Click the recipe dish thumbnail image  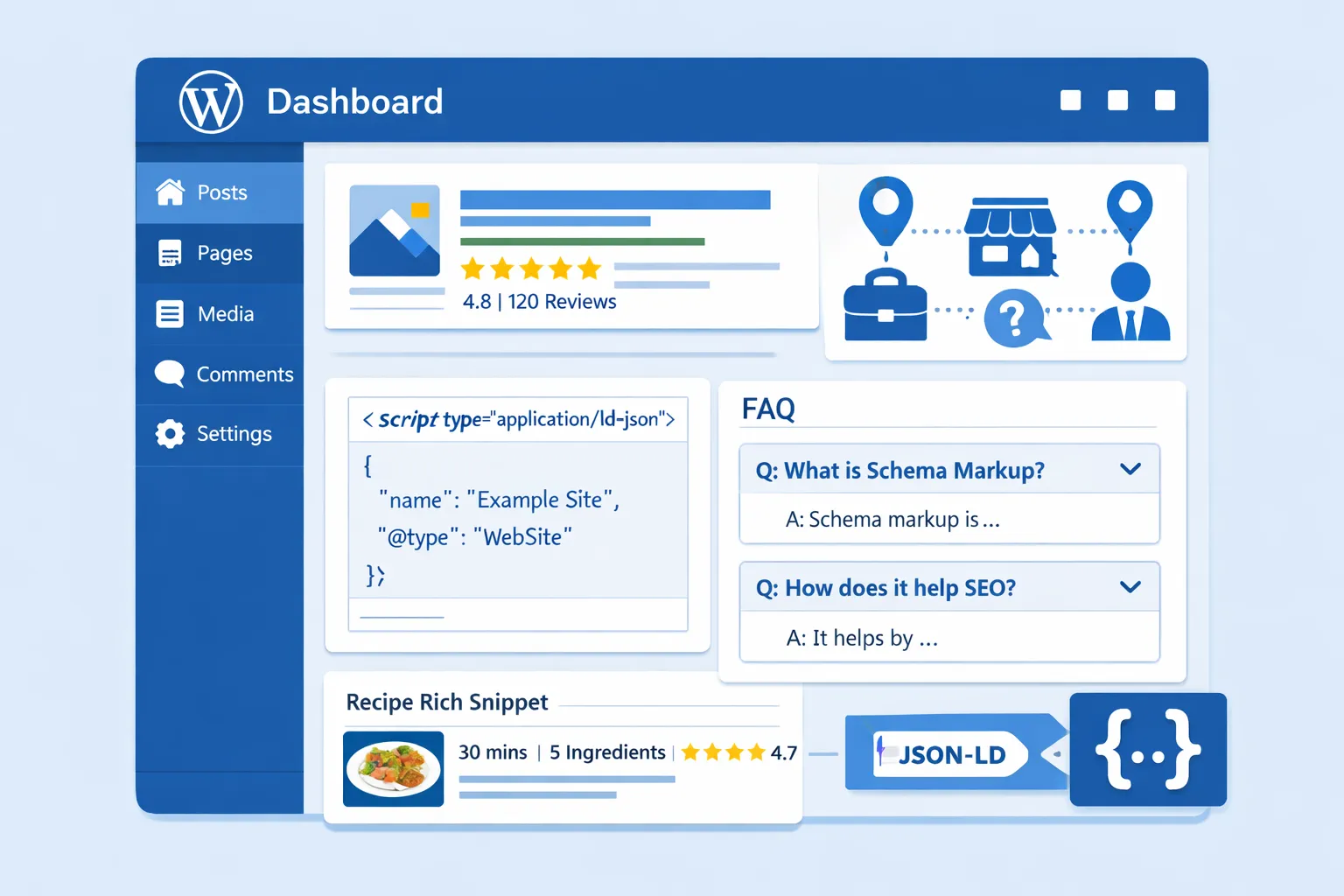pyautogui.click(x=393, y=768)
